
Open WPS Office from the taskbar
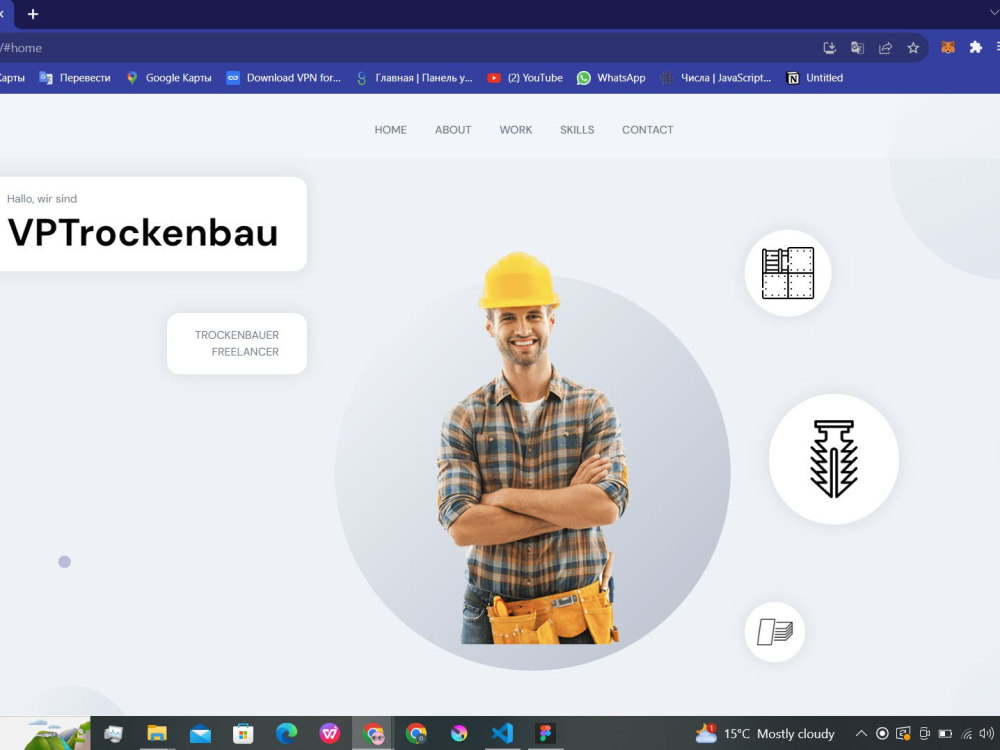coord(329,733)
